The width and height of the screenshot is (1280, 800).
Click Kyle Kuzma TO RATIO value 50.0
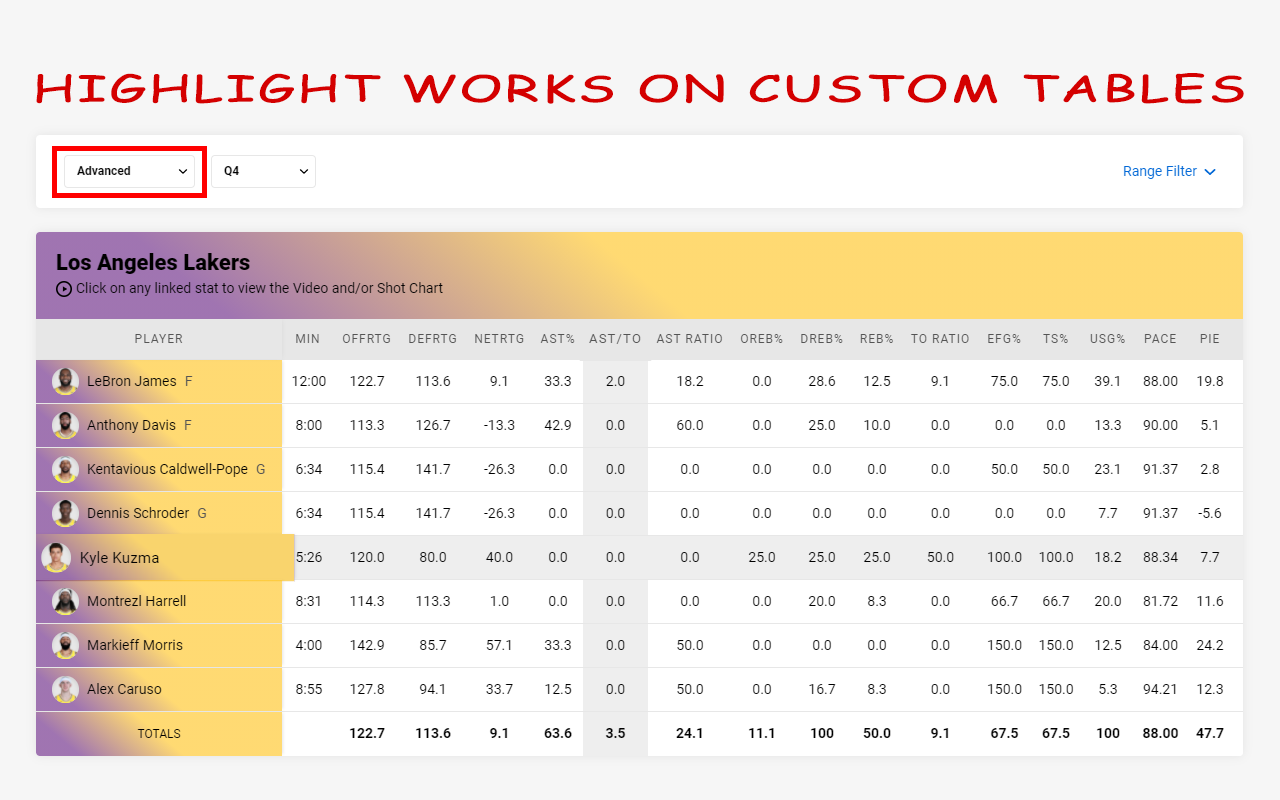click(x=940, y=557)
